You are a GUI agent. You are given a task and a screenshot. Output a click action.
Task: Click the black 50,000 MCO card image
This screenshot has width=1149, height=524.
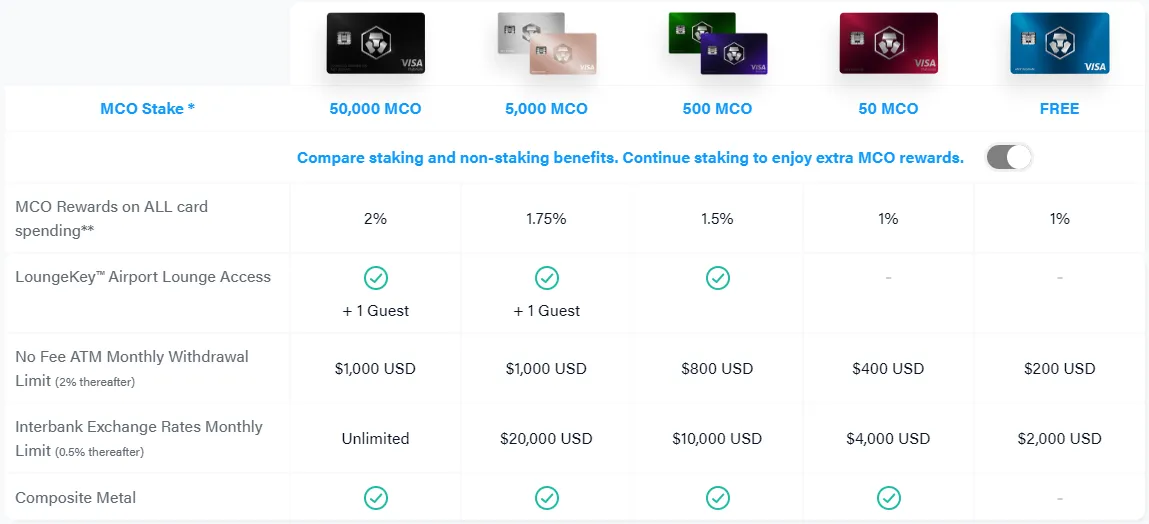(375, 43)
